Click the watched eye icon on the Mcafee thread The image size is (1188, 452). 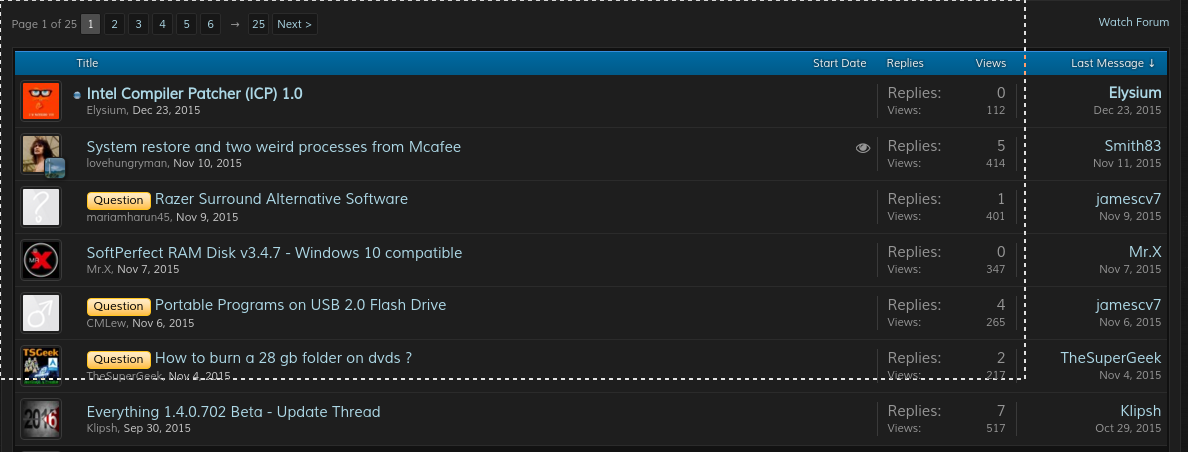(x=863, y=148)
